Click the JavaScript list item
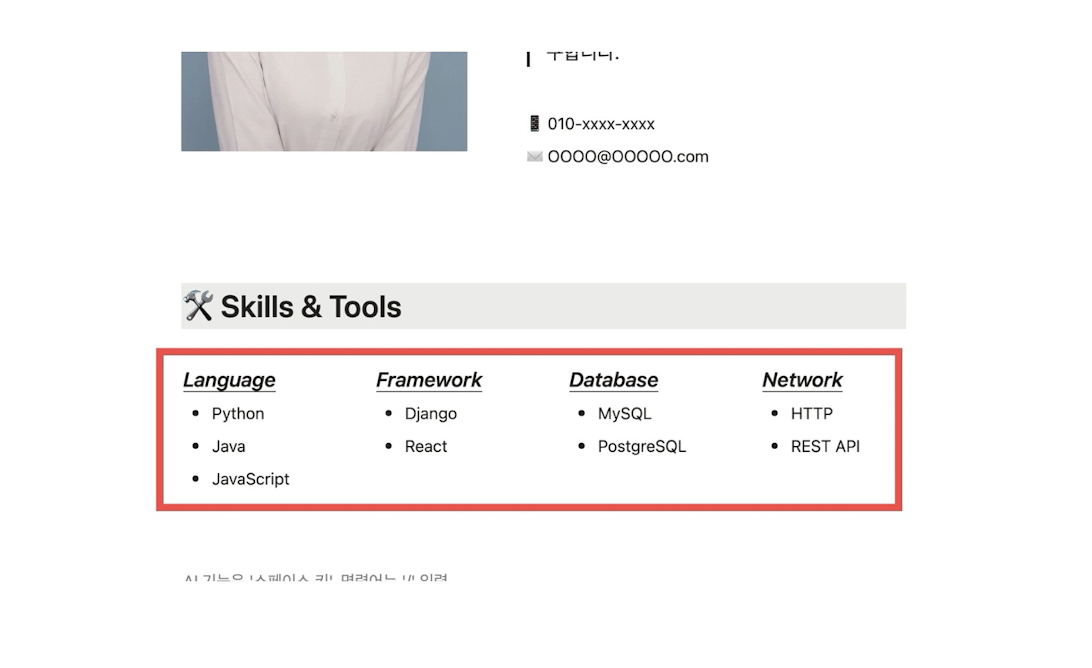The width and height of the screenshot is (1092, 668). click(x=251, y=479)
